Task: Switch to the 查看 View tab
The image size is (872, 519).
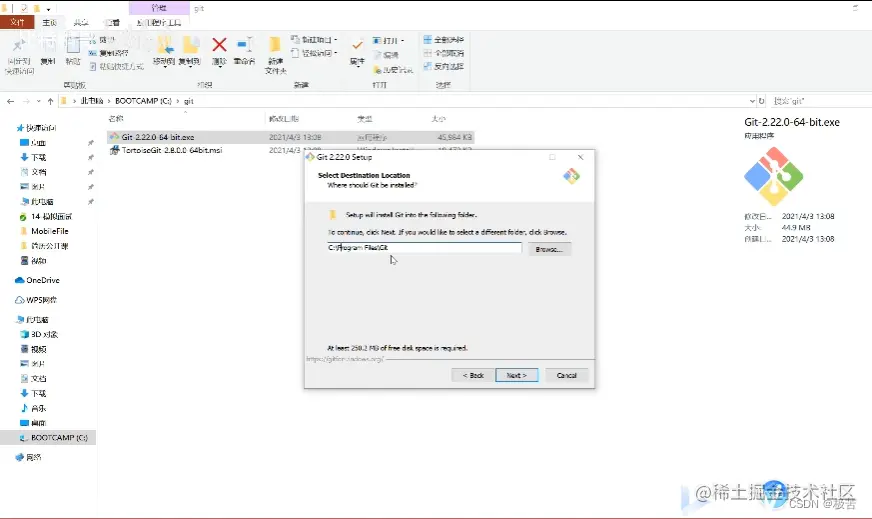Action: point(112,23)
